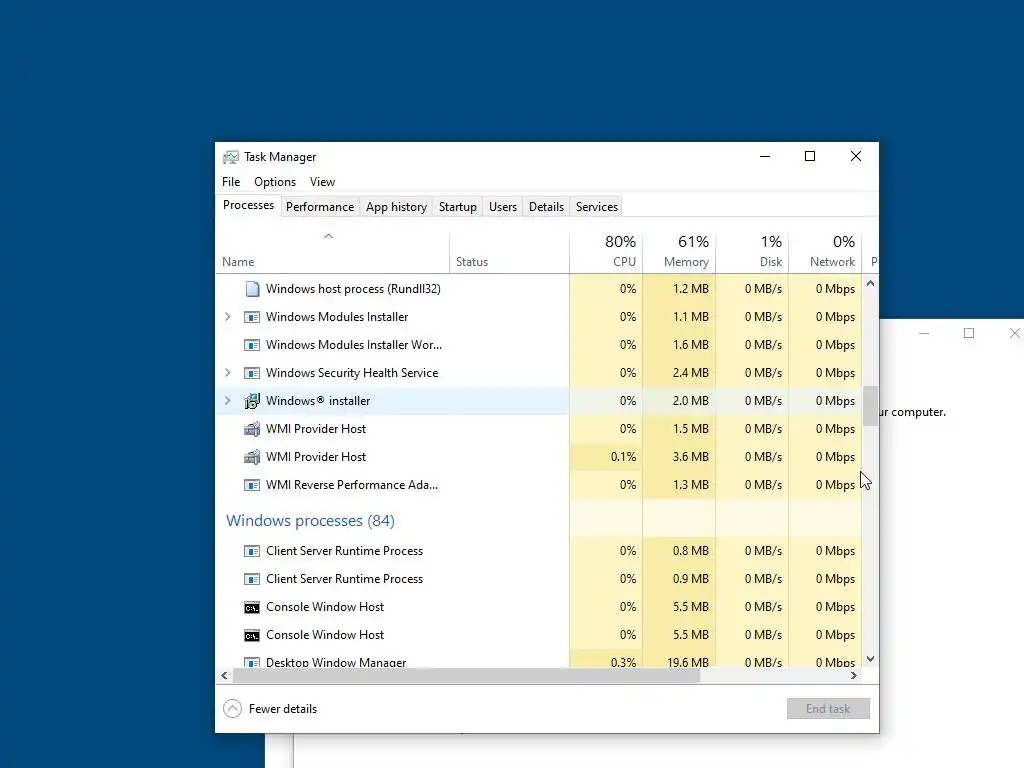
Task: Click the Windows Security Health Service icon
Action: pos(252,373)
